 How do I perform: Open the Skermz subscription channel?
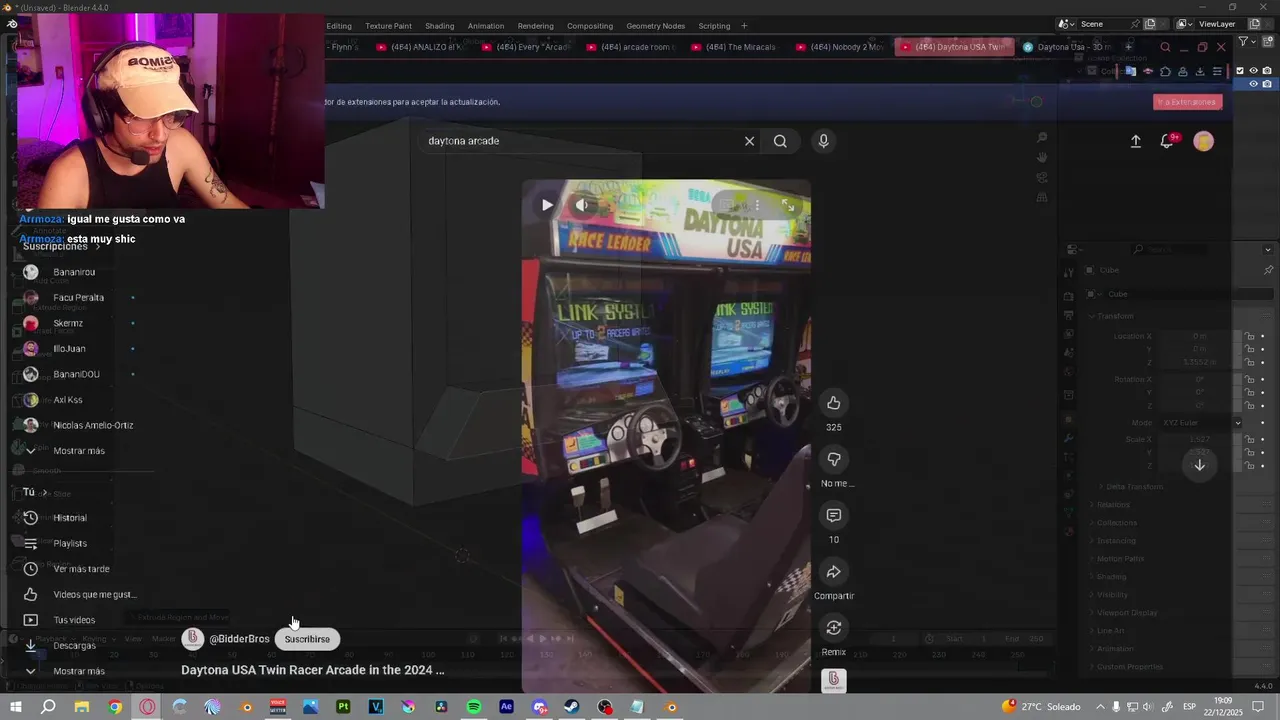pyautogui.click(x=68, y=323)
